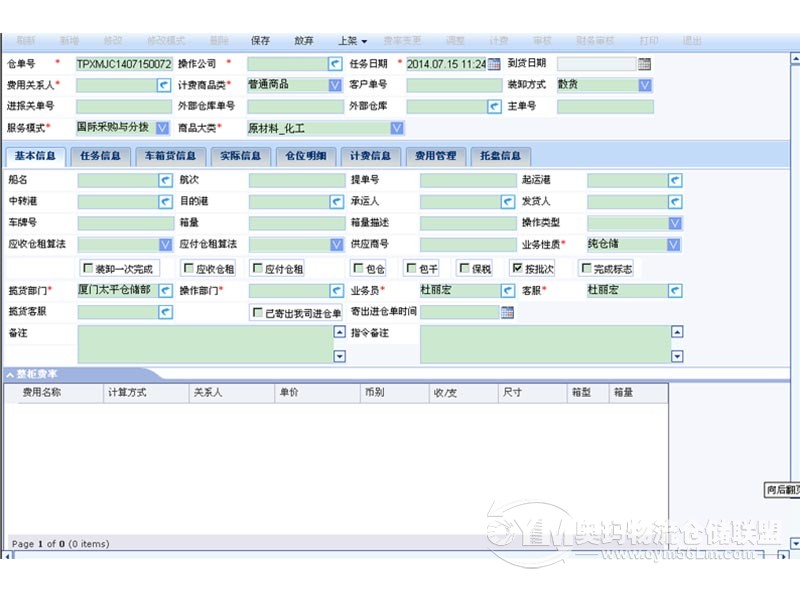Viewport: 800px width, 600px height.
Task: Expand the 装卸方式 dropdown
Action: pos(645,85)
